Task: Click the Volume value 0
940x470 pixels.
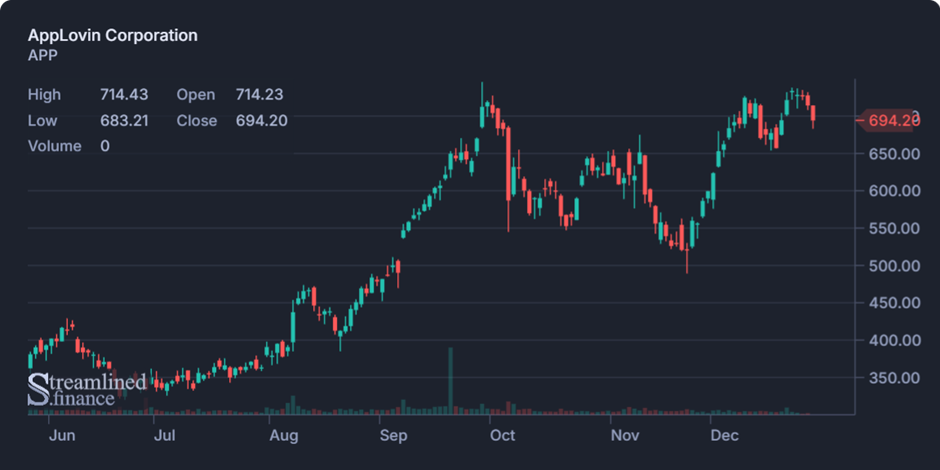Action: click(105, 146)
